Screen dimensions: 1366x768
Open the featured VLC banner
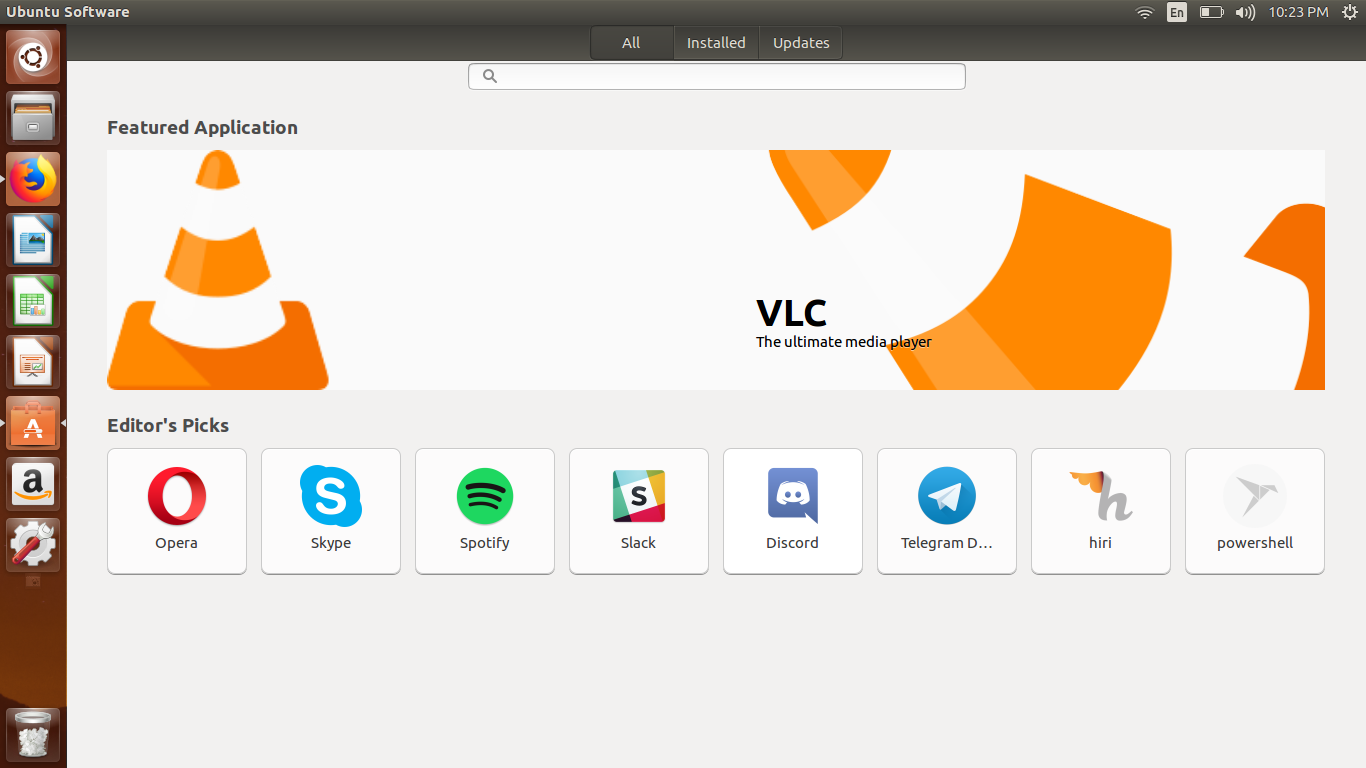tap(716, 270)
